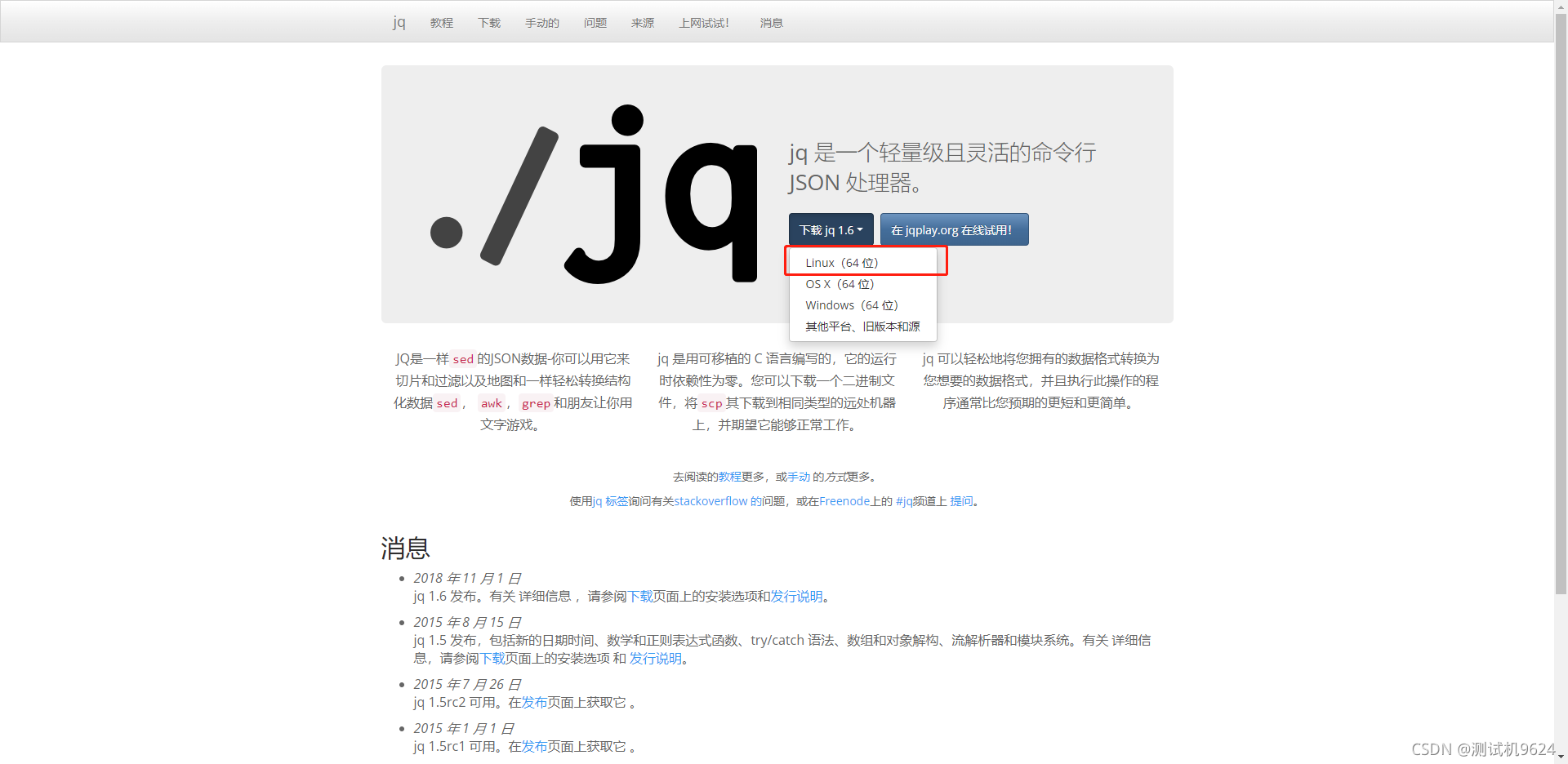The height and width of the screenshot is (764, 1568).
Task: Open 发行说明 link in the jq 1.6 news
Action: (797, 597)
